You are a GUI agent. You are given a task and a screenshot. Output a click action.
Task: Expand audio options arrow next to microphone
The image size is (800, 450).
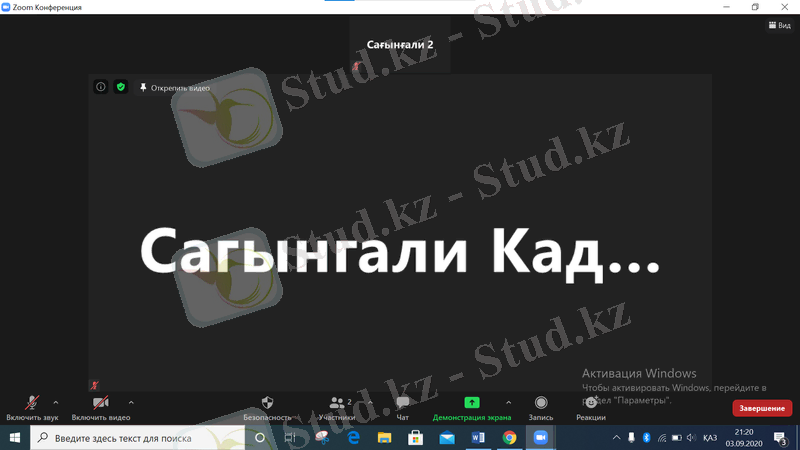click(56, 403)
